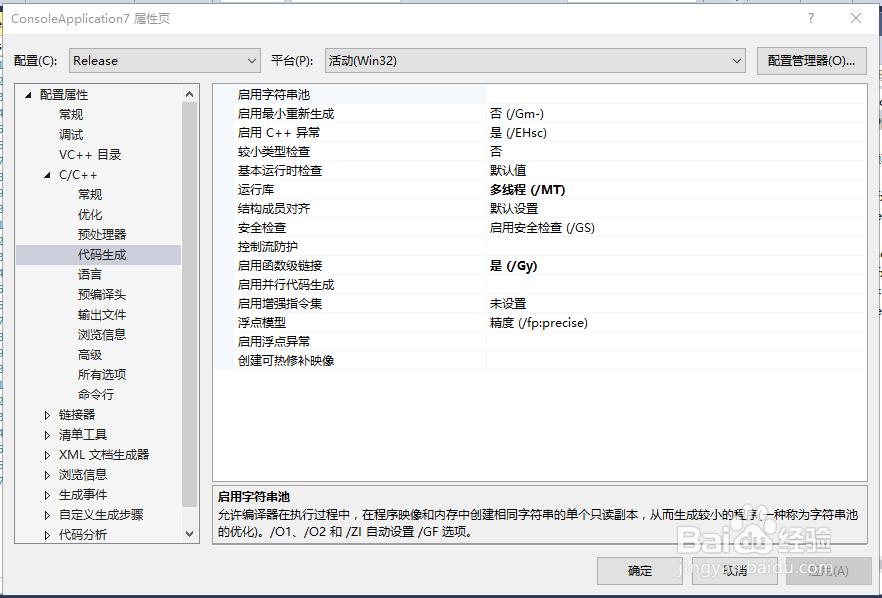Expand the 链接器 tree node
The width and height of the screenshot is (882, 598).
pos(47,414)
